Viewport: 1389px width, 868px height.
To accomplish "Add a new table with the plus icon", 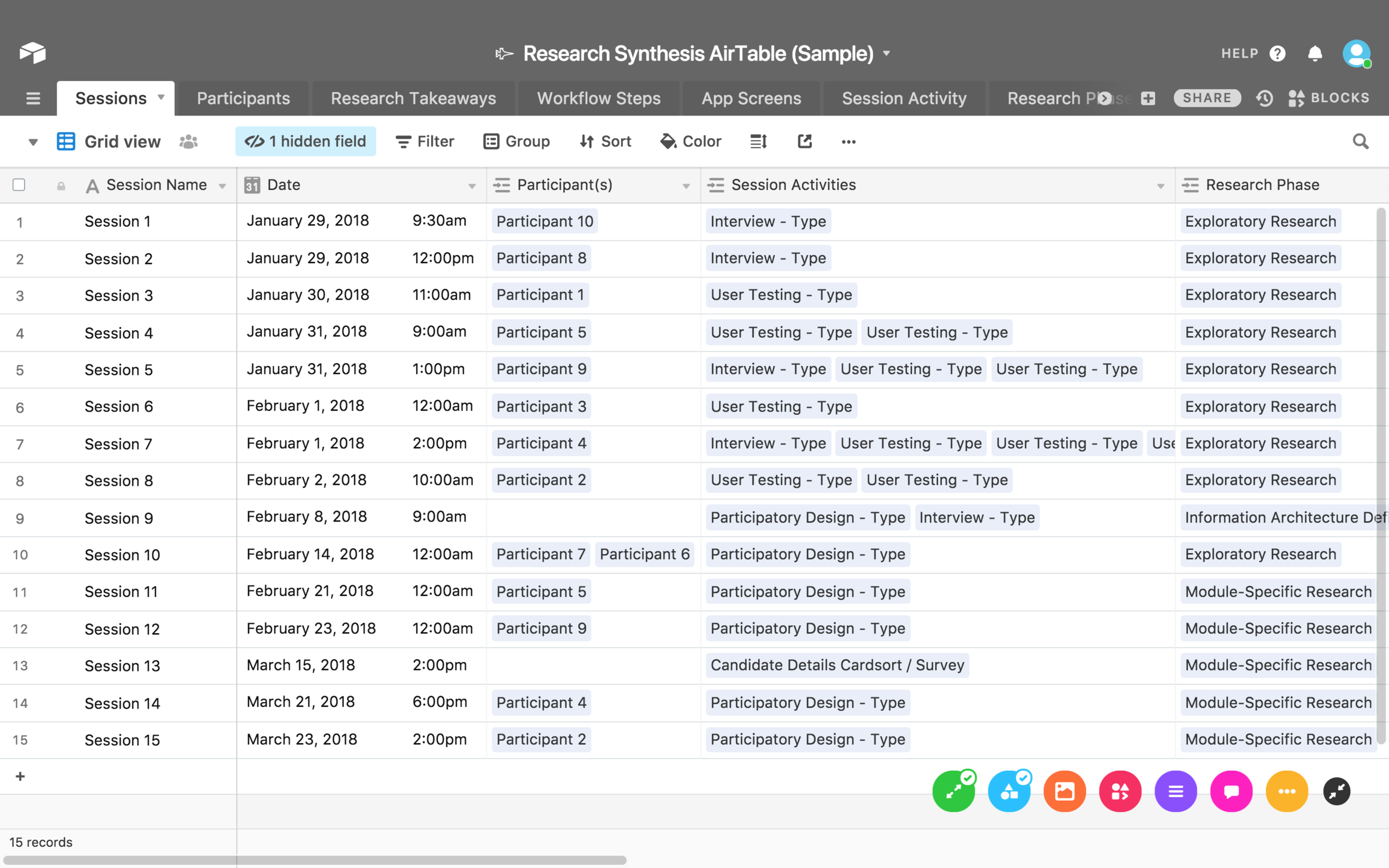I will (x=1148, y=98).
